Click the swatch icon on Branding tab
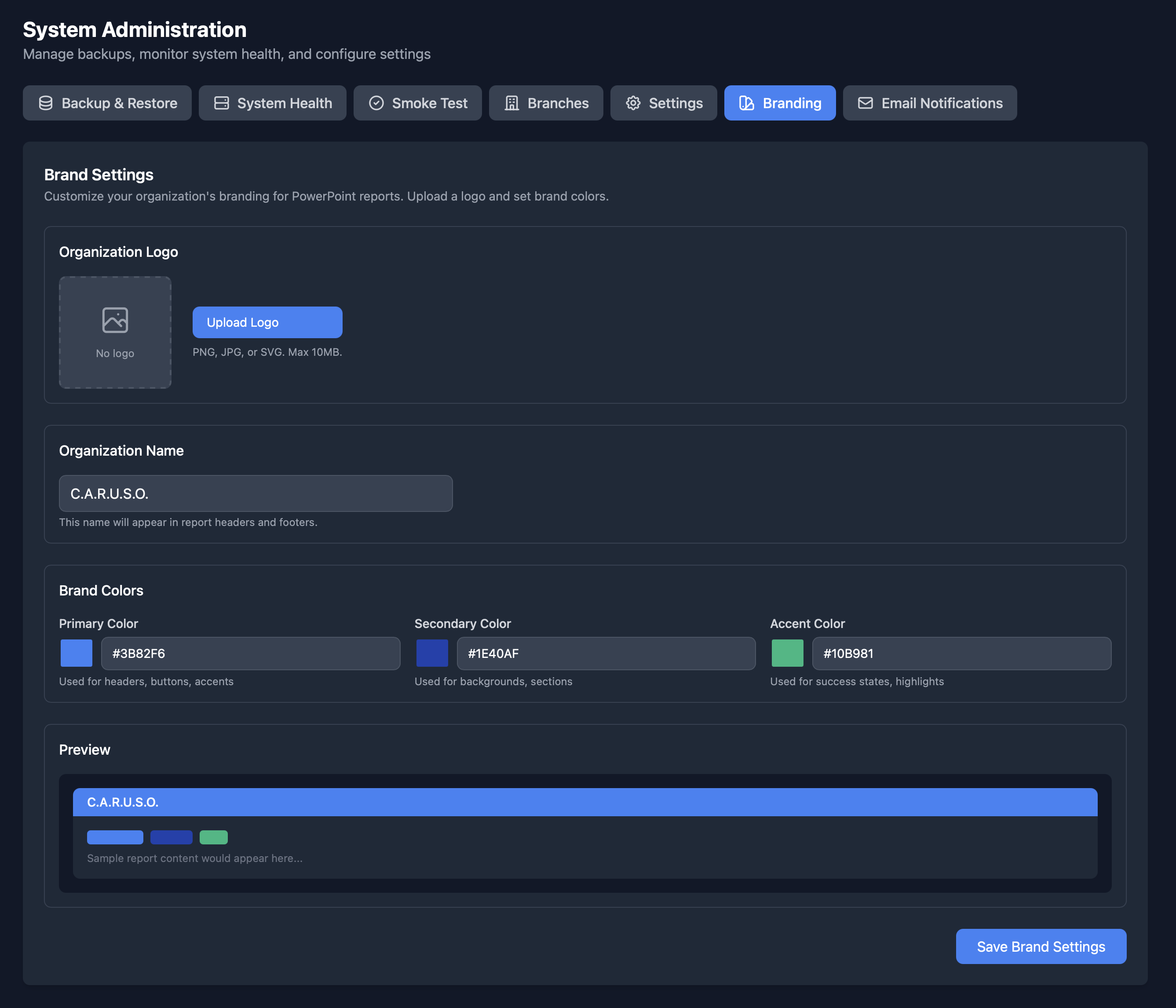Image resolution: width=1176 pixels, height=1008 pixels. [x=746, y=103]
